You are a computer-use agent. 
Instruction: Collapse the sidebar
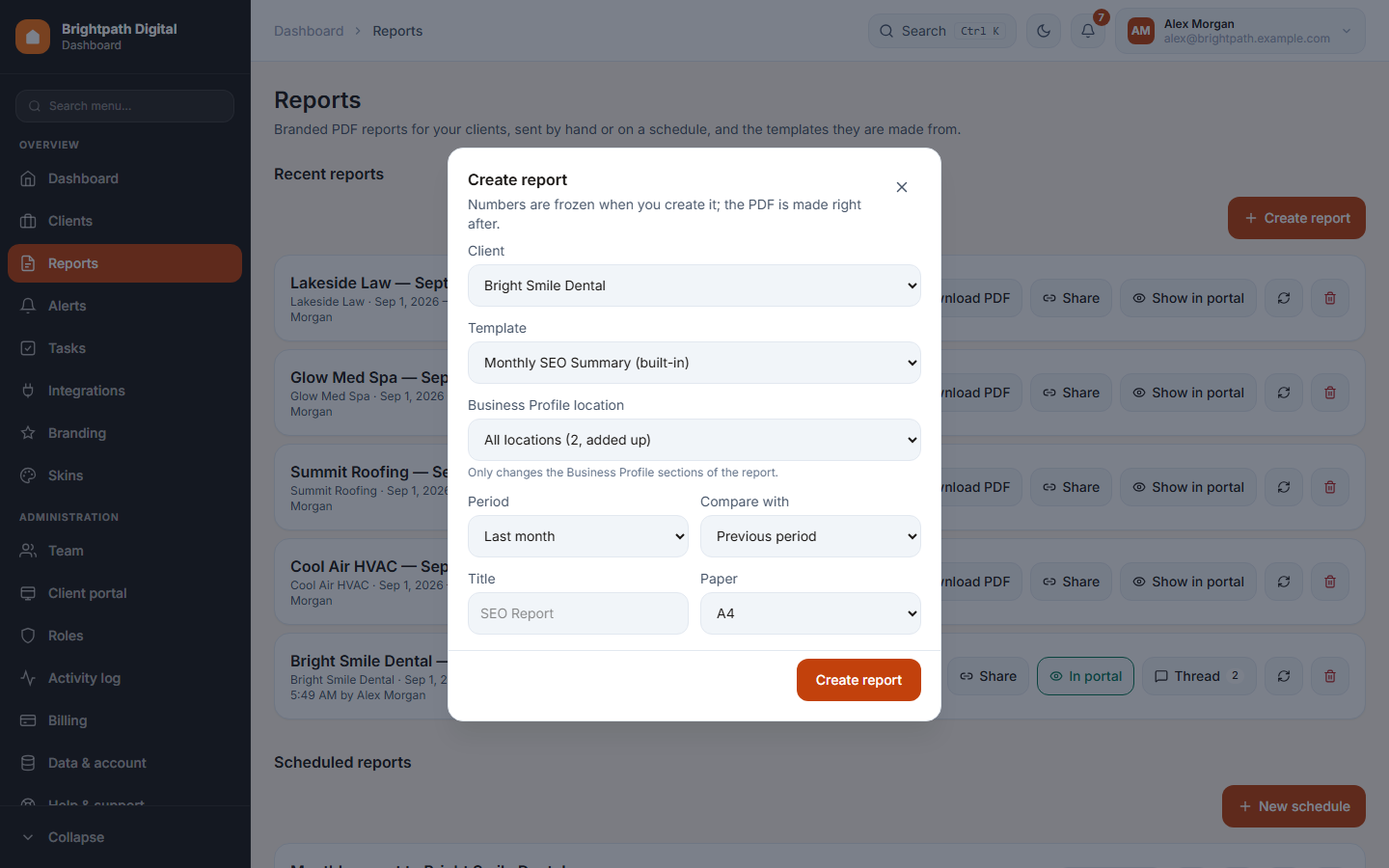125,837
